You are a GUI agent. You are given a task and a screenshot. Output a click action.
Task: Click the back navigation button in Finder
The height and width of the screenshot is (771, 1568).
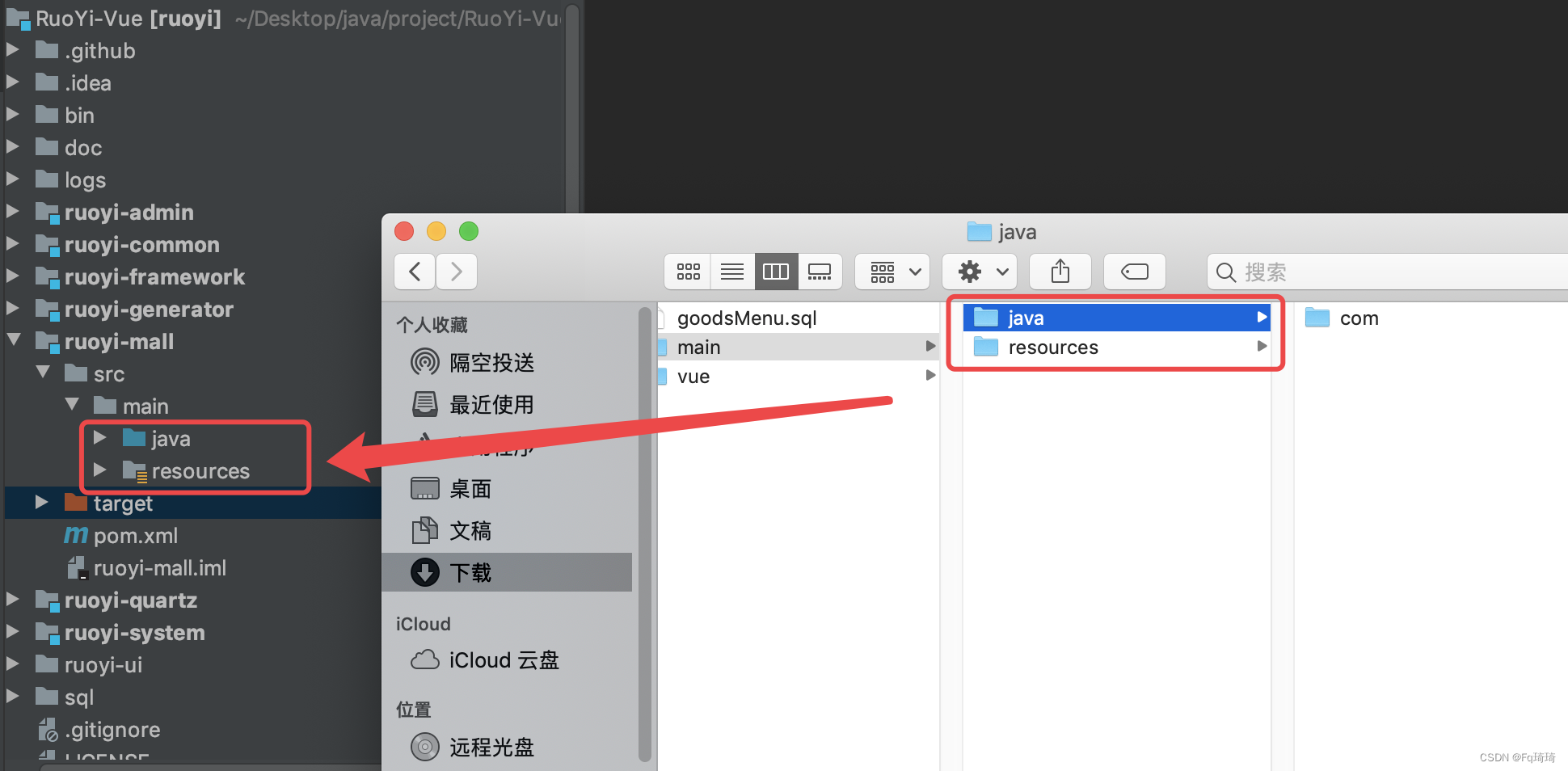(414, 272)
